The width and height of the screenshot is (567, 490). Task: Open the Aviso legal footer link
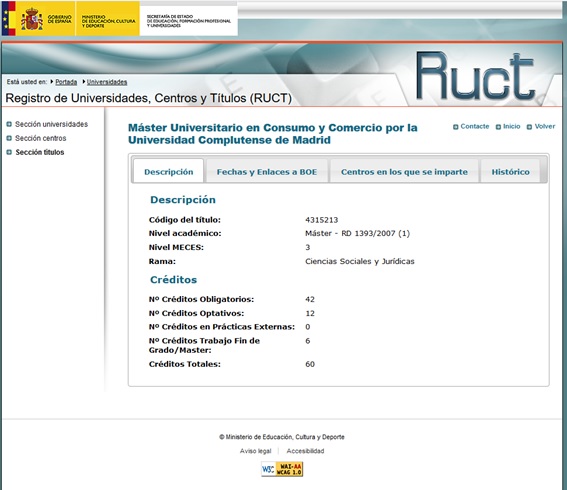(255, 451)
